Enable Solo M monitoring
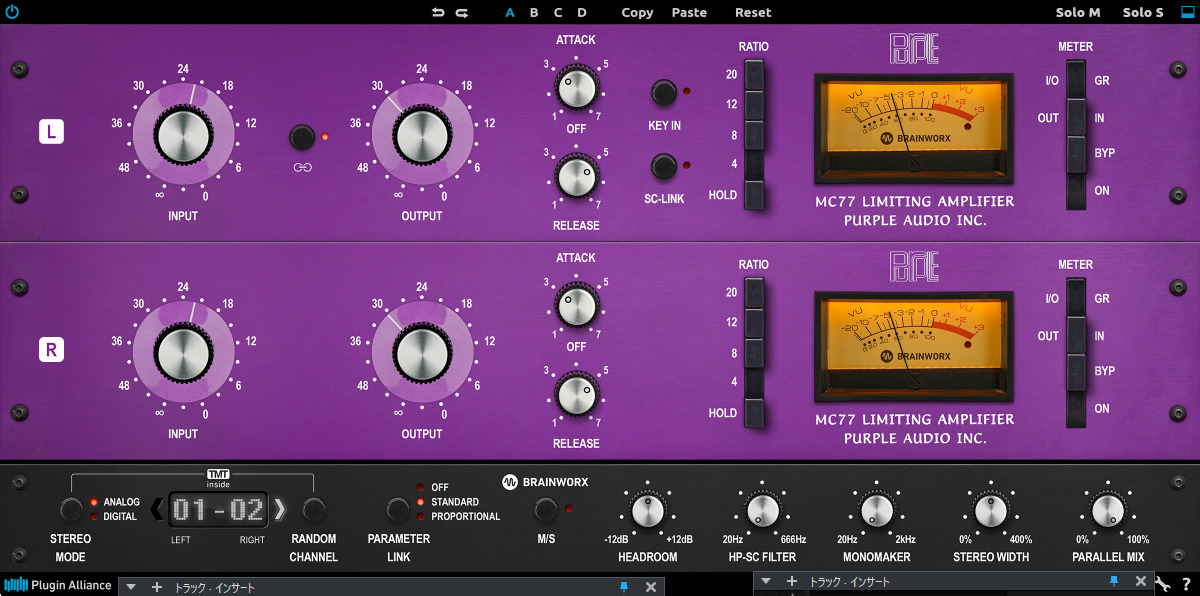The height and width of the screenshot is (596, 1200). click(x=1078, y=13)
